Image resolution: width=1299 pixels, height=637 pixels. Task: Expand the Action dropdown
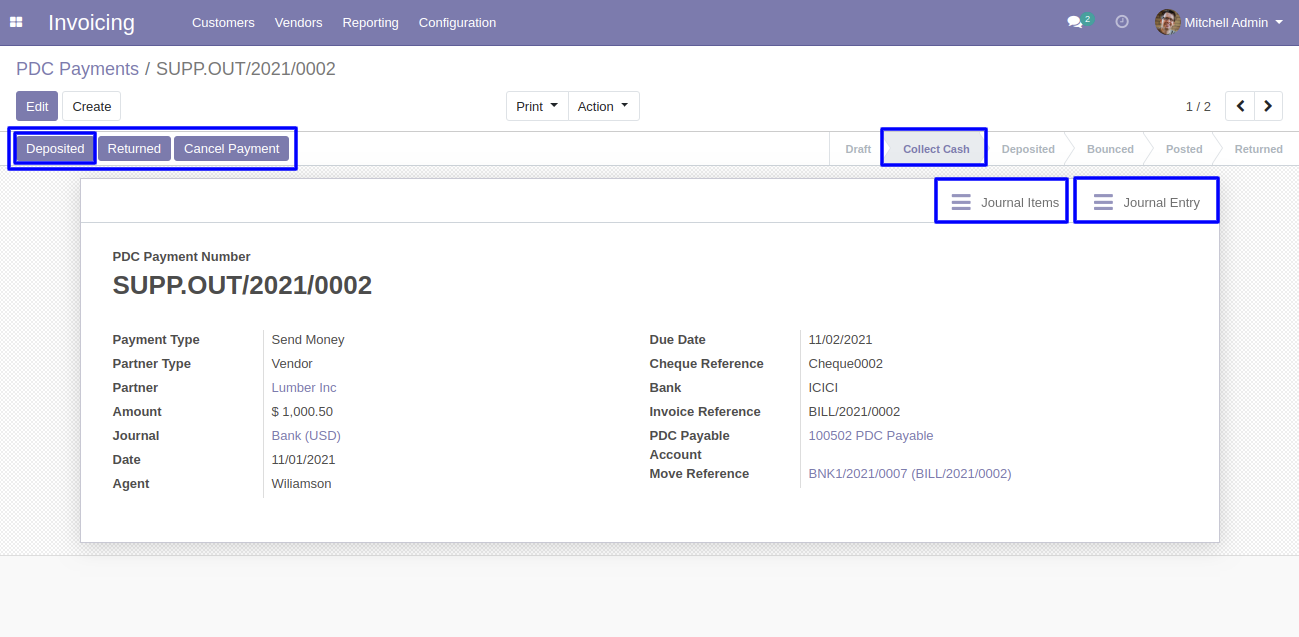coord(604,106)
